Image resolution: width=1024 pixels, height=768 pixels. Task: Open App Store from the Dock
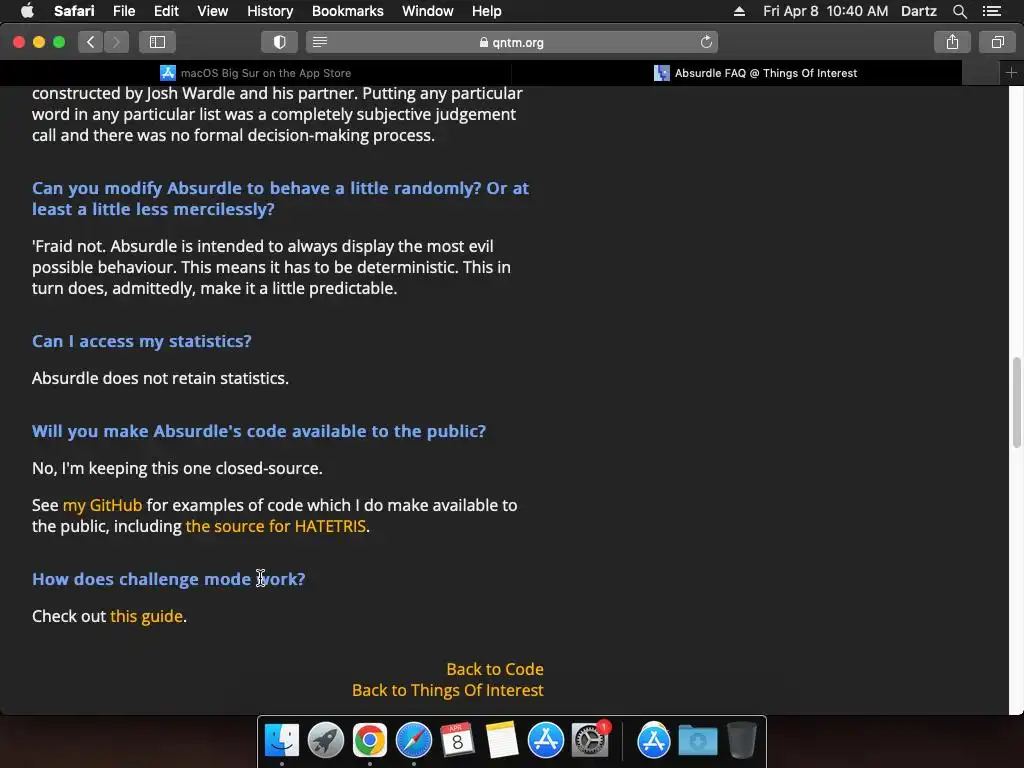pos(545,741)
